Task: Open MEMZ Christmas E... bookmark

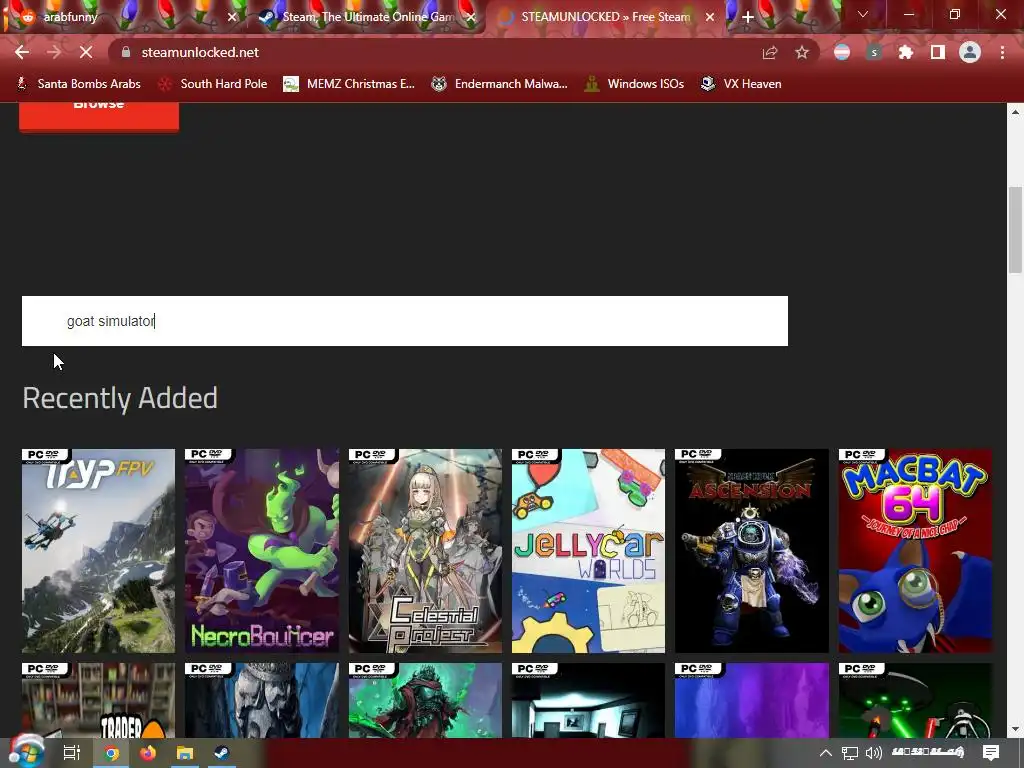Action: click(349, 84)
